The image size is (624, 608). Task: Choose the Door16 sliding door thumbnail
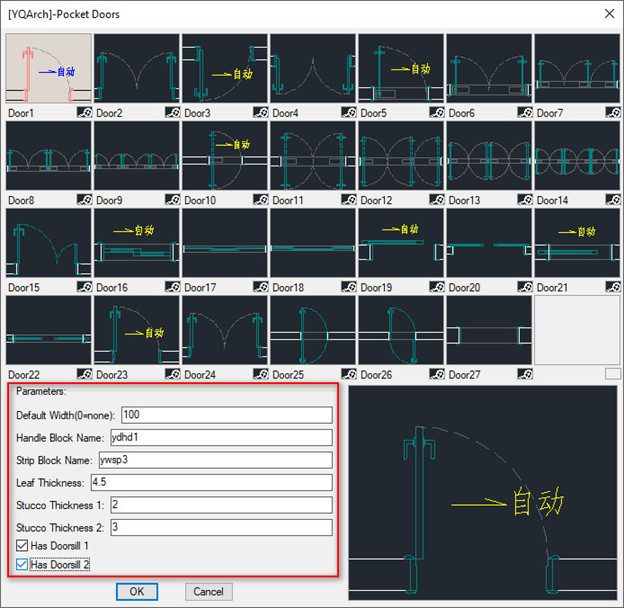click(x=137, y=243)
